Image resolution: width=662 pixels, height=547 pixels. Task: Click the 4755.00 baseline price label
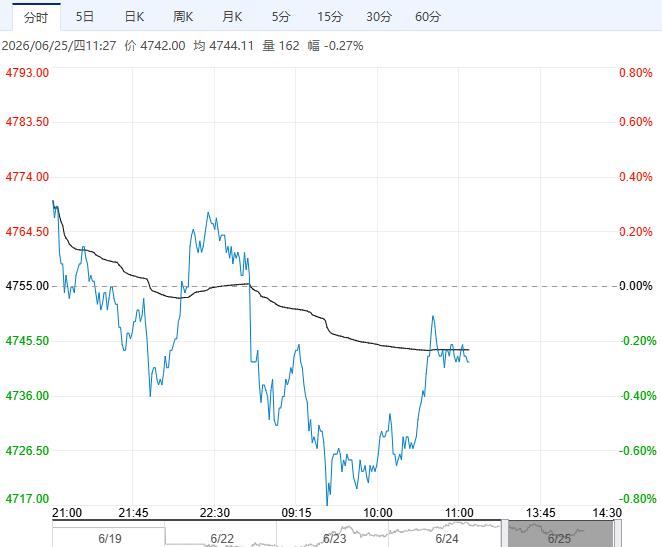tap(27, 286)
